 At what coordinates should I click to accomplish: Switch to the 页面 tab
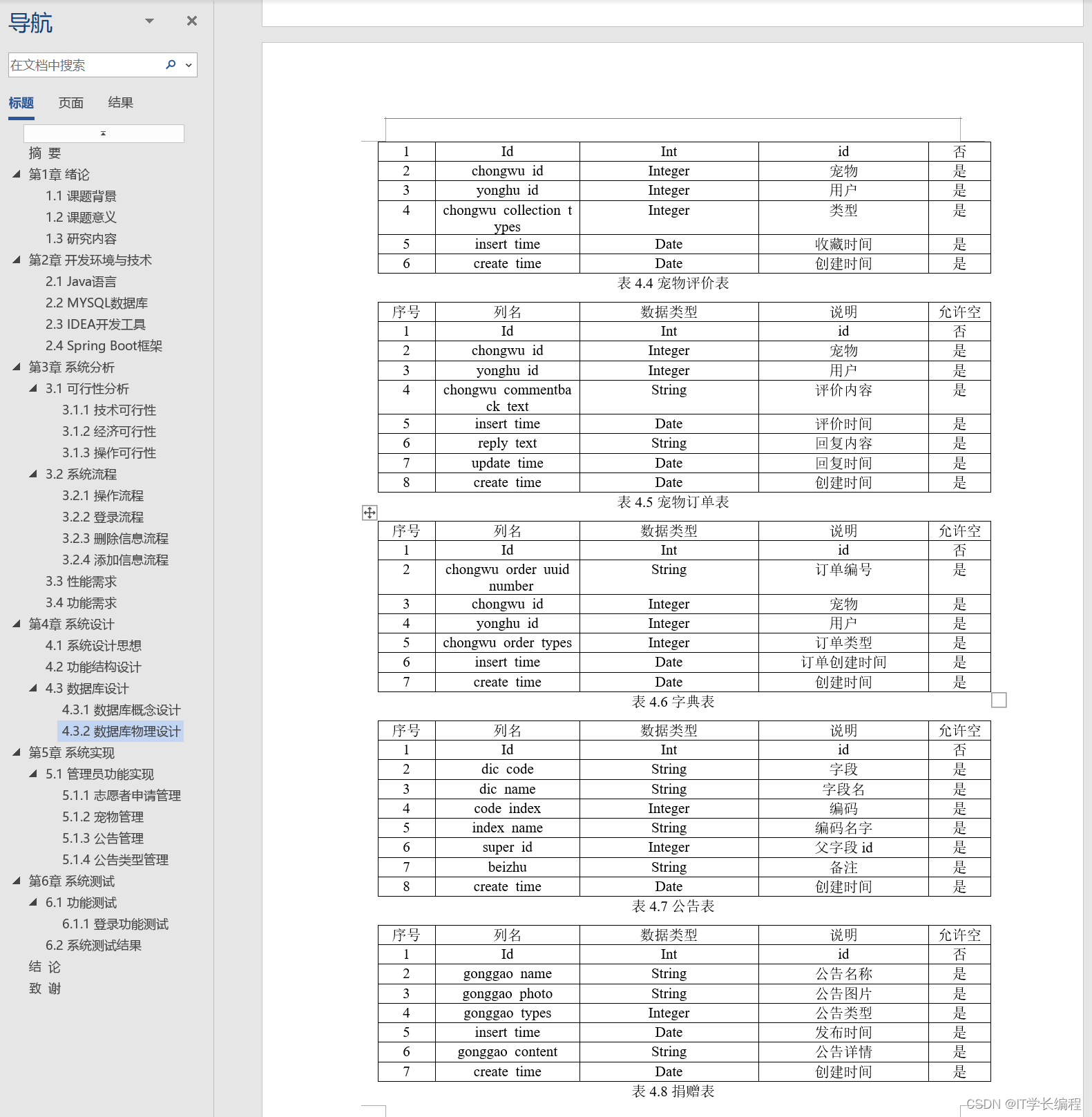(70, 103)
